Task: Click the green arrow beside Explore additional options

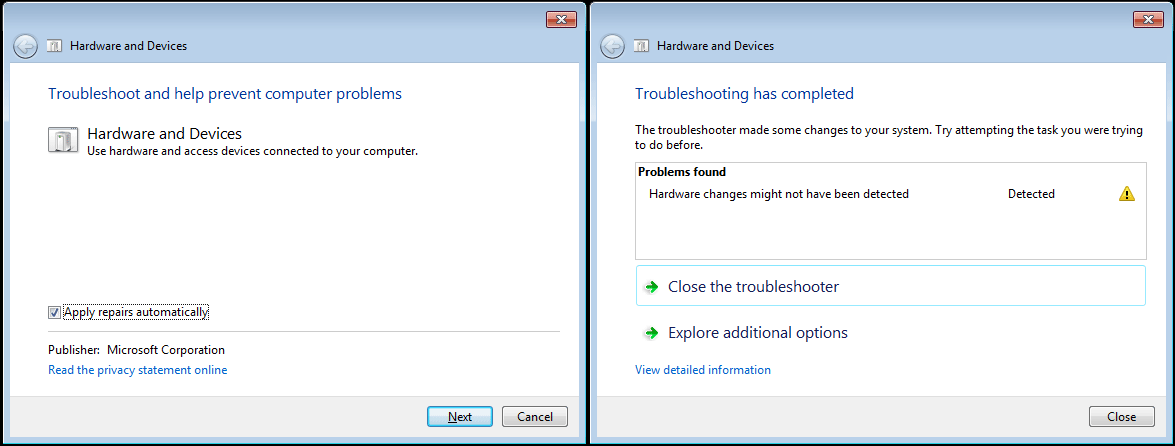Action: pyautogui.click(x=651, y=333)
